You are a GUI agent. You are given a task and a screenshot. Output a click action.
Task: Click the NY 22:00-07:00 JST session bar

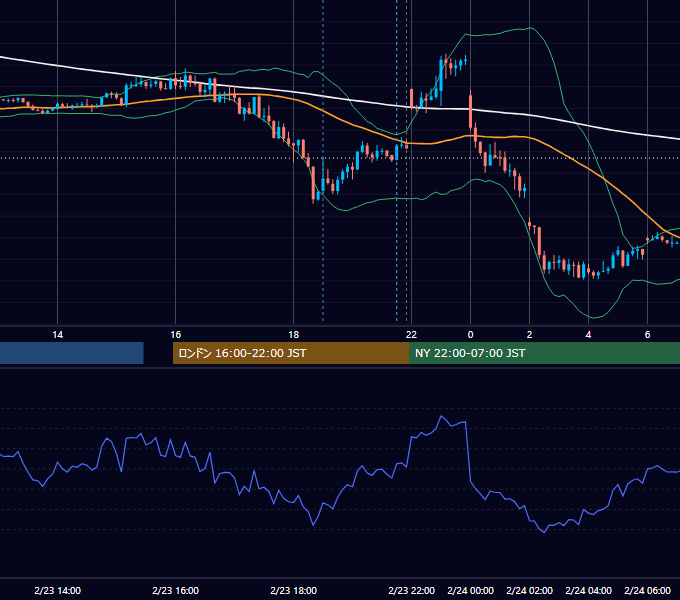click(x=544, y=353)
